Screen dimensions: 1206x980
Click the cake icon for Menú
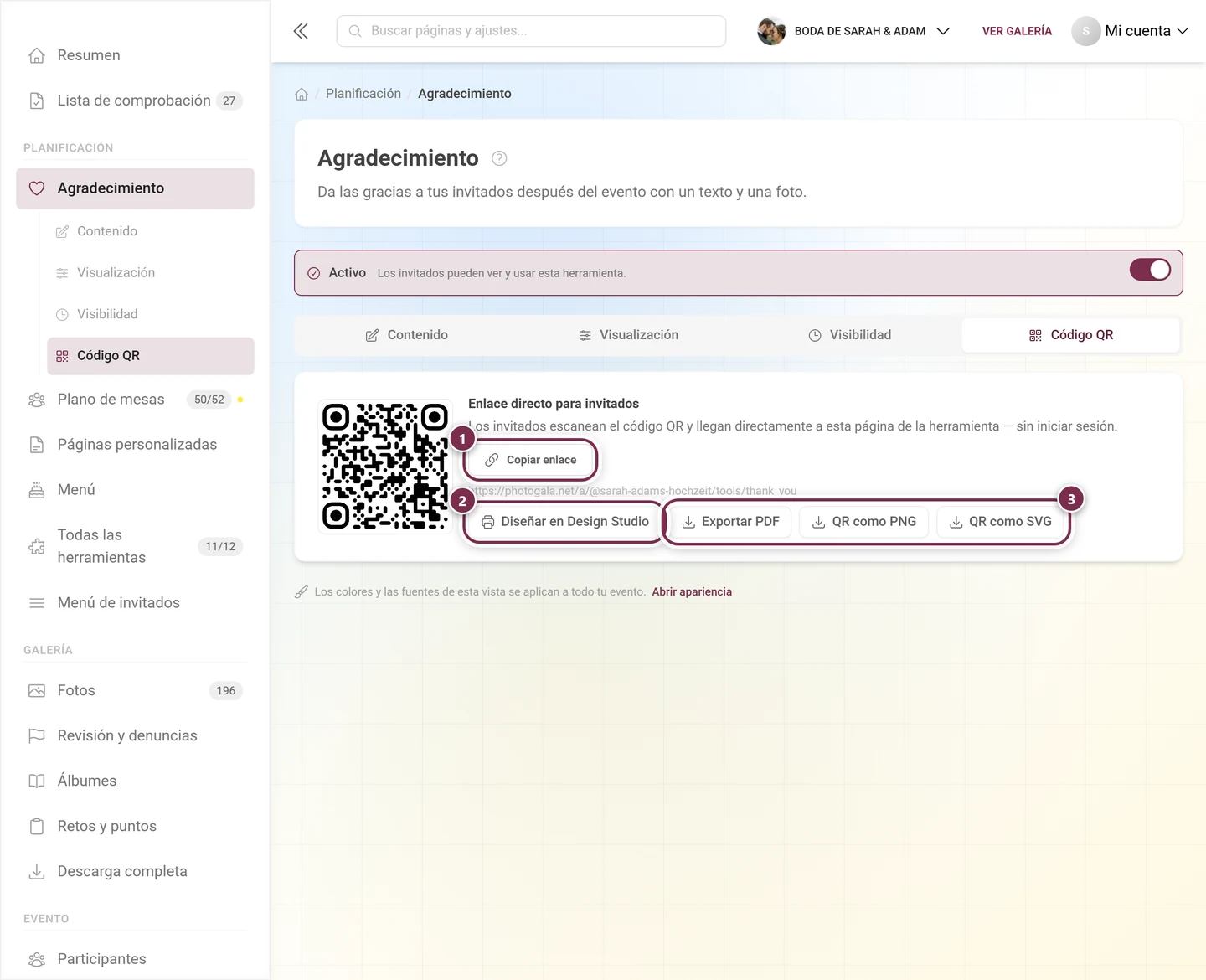pyautogui.click(x=37, y=490)
